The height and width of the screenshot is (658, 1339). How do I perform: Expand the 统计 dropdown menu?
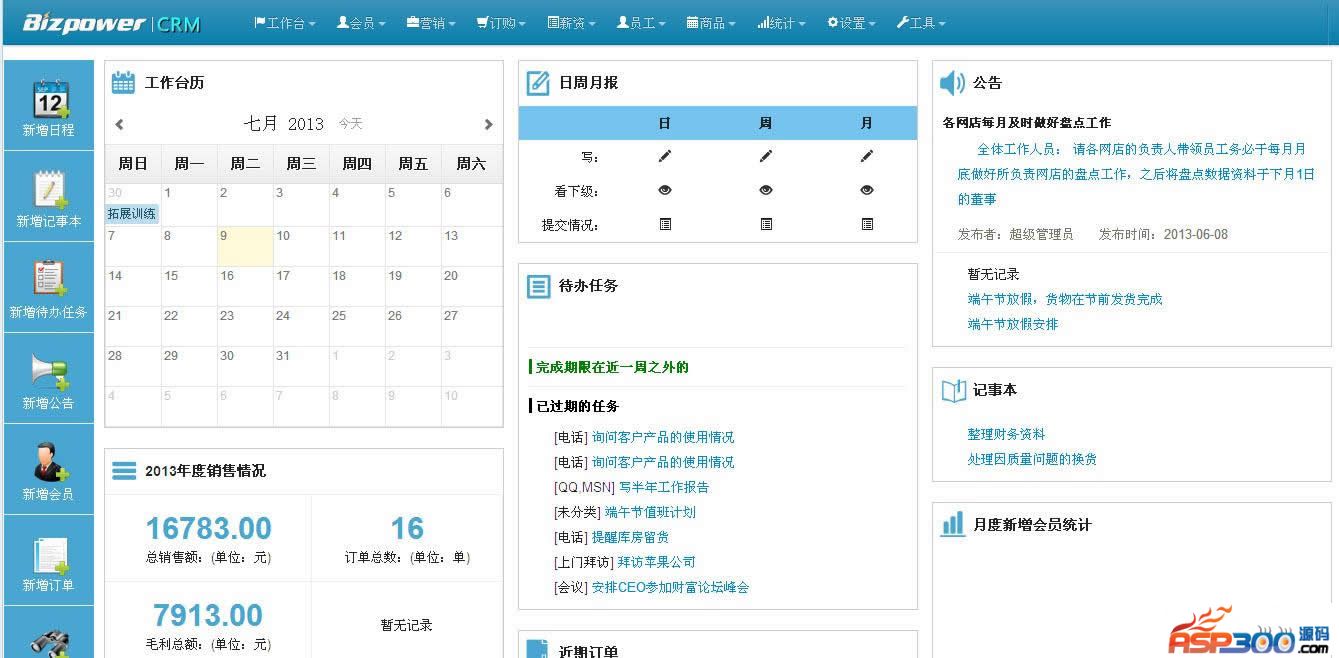click(781, 23)
